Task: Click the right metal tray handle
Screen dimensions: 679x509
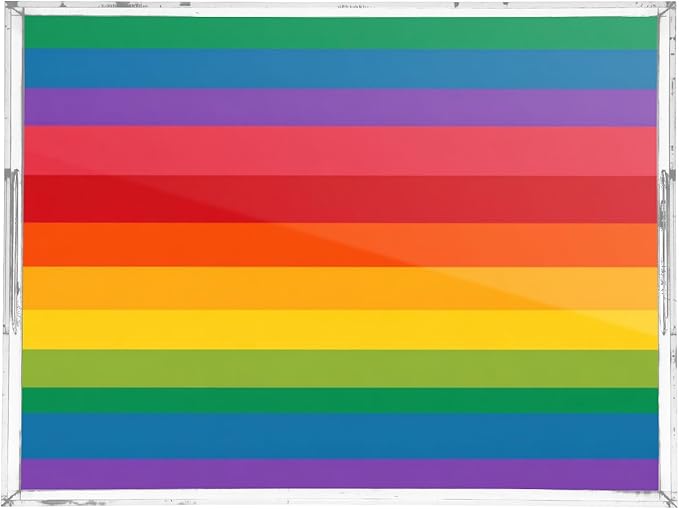Action: (x=666, y=252)
